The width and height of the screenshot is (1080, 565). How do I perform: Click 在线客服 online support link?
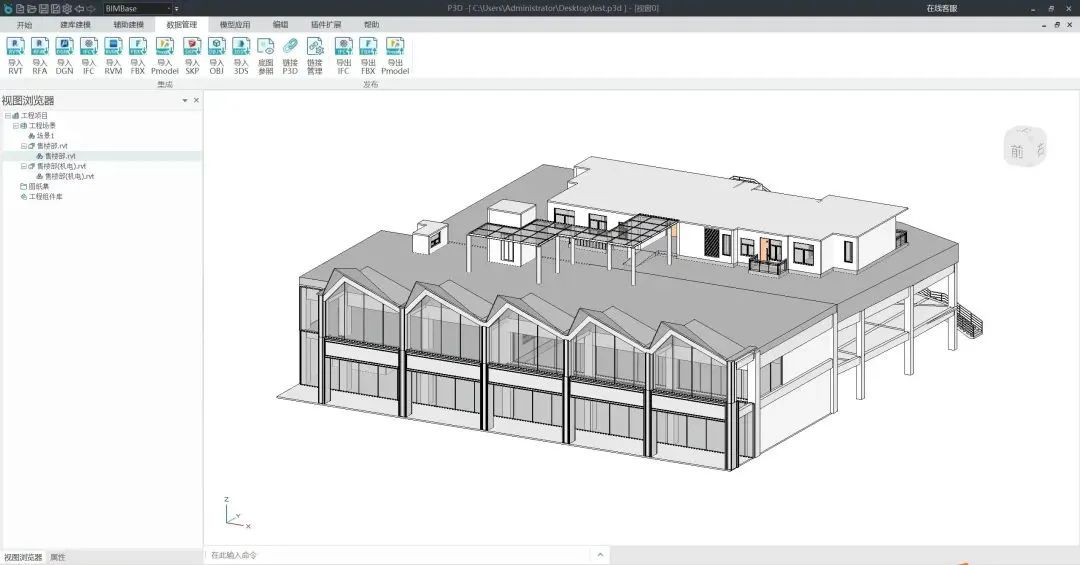942,8
